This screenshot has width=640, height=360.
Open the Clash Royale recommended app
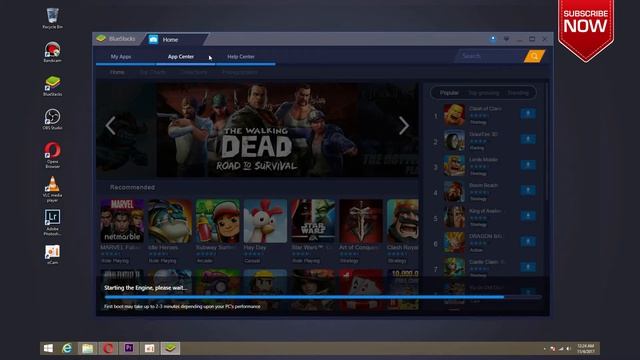click(402, 221)
